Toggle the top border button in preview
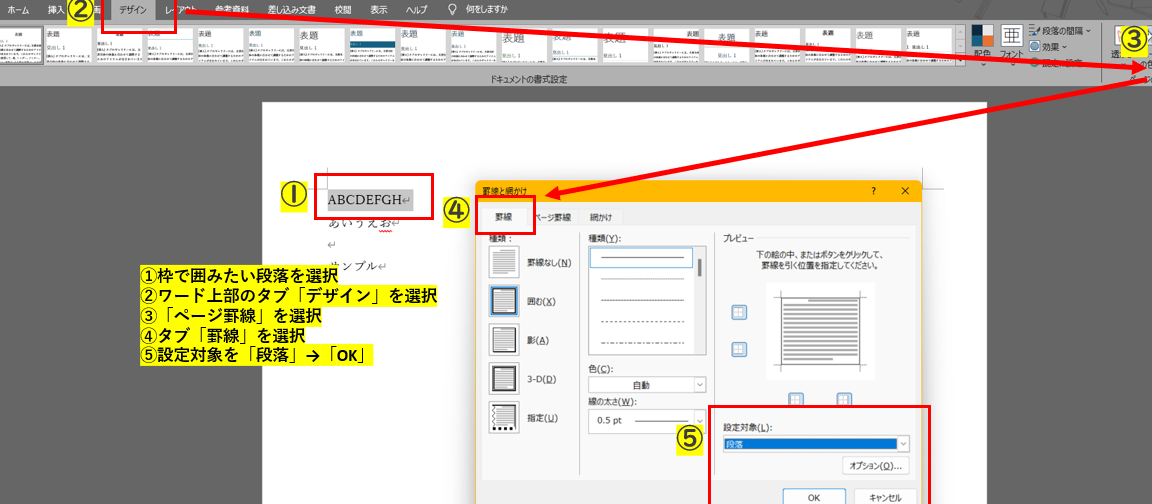 pyautogui.click(x=738, y=312)
